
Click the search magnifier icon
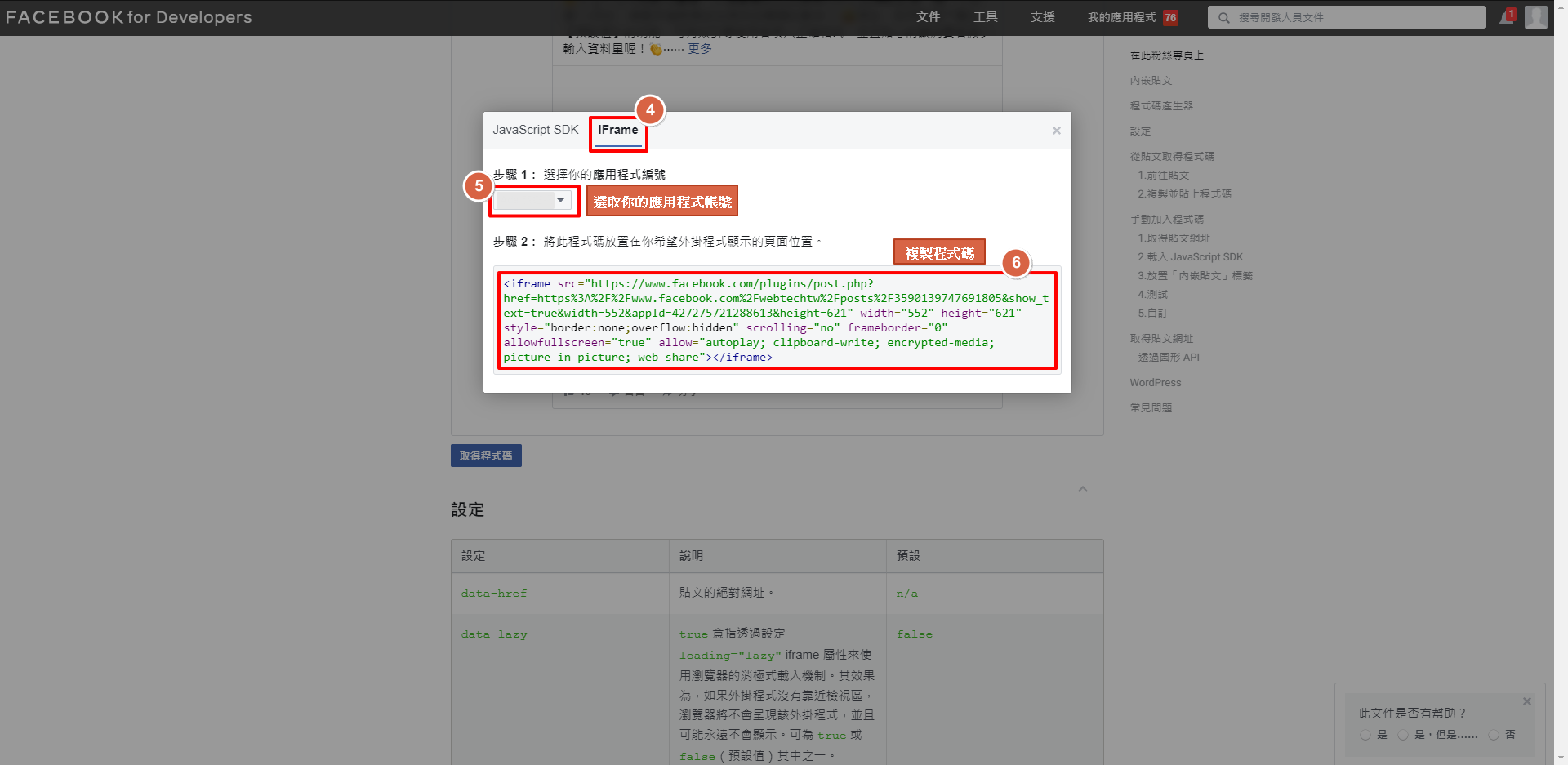point(1223,17)
